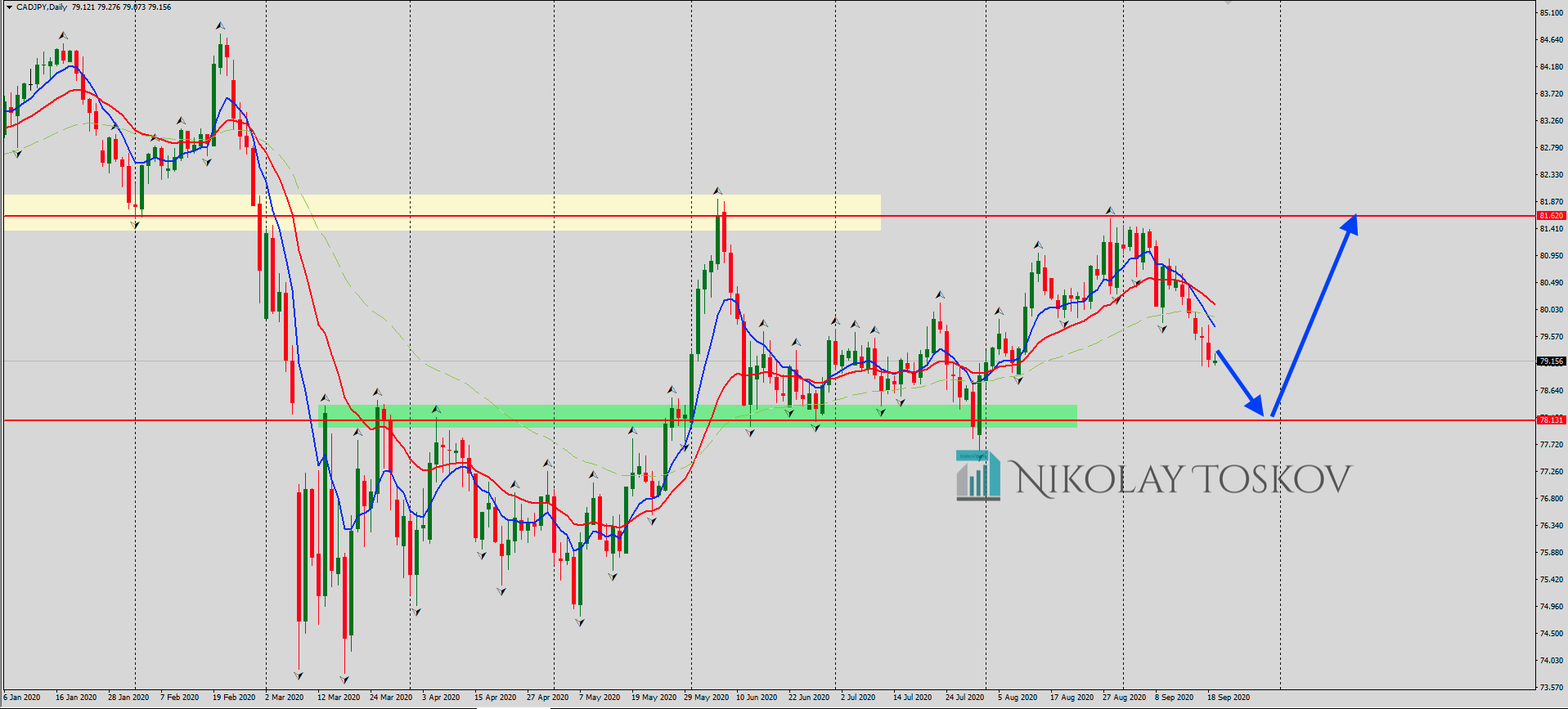Click the 19 Feb 2020 date label
The width and height of the screenshot is (1568, 709).
coord(234,698)
